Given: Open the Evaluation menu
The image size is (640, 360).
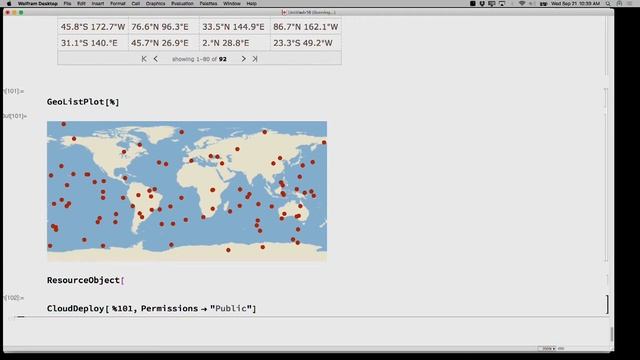Looking at the screenshot, I should 182,3.
